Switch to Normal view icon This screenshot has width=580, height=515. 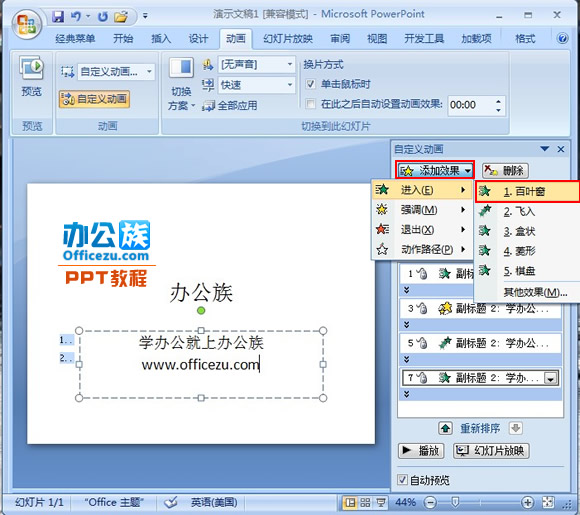point(350,502)
